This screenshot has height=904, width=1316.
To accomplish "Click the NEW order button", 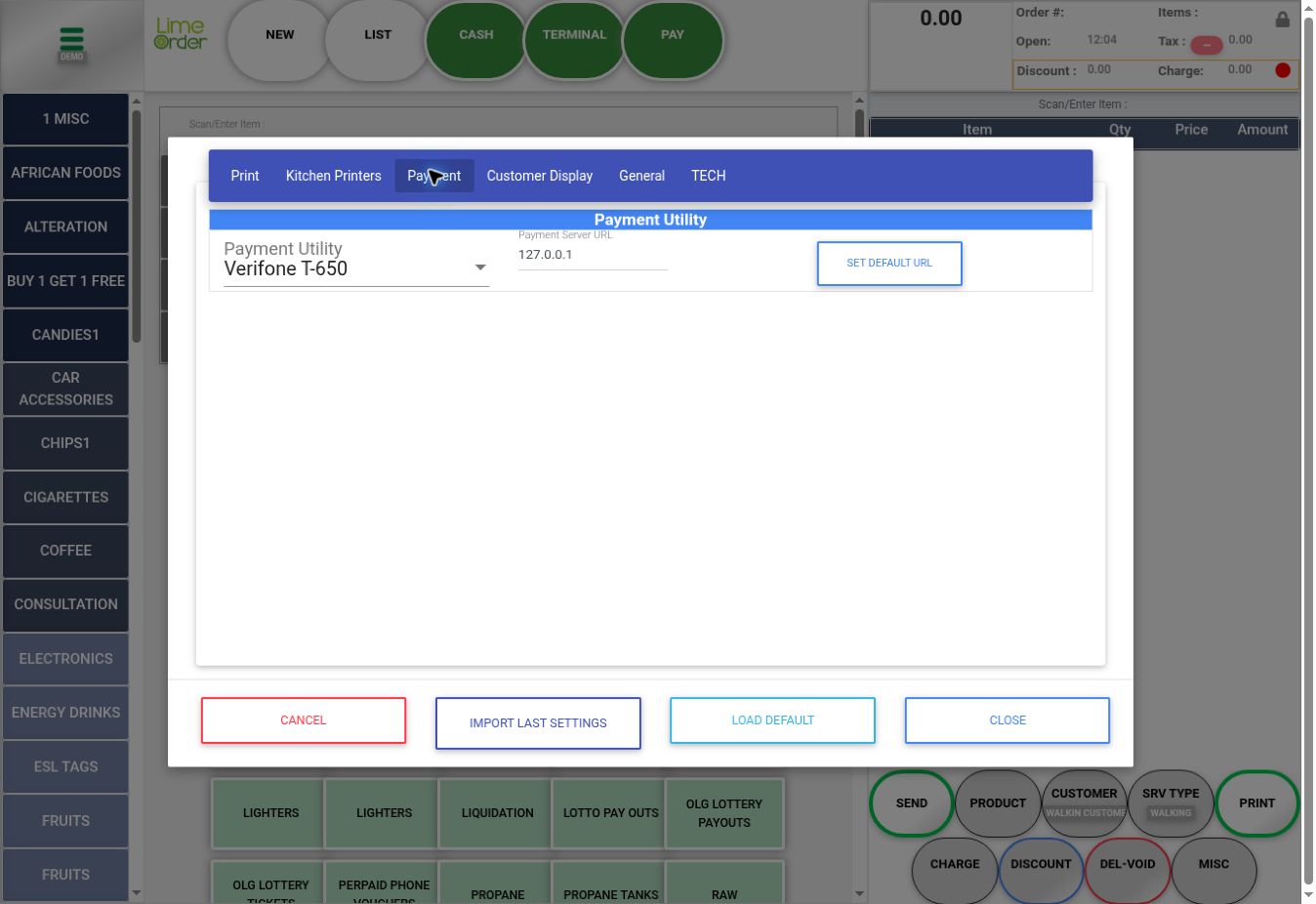I will click(280, 40).
